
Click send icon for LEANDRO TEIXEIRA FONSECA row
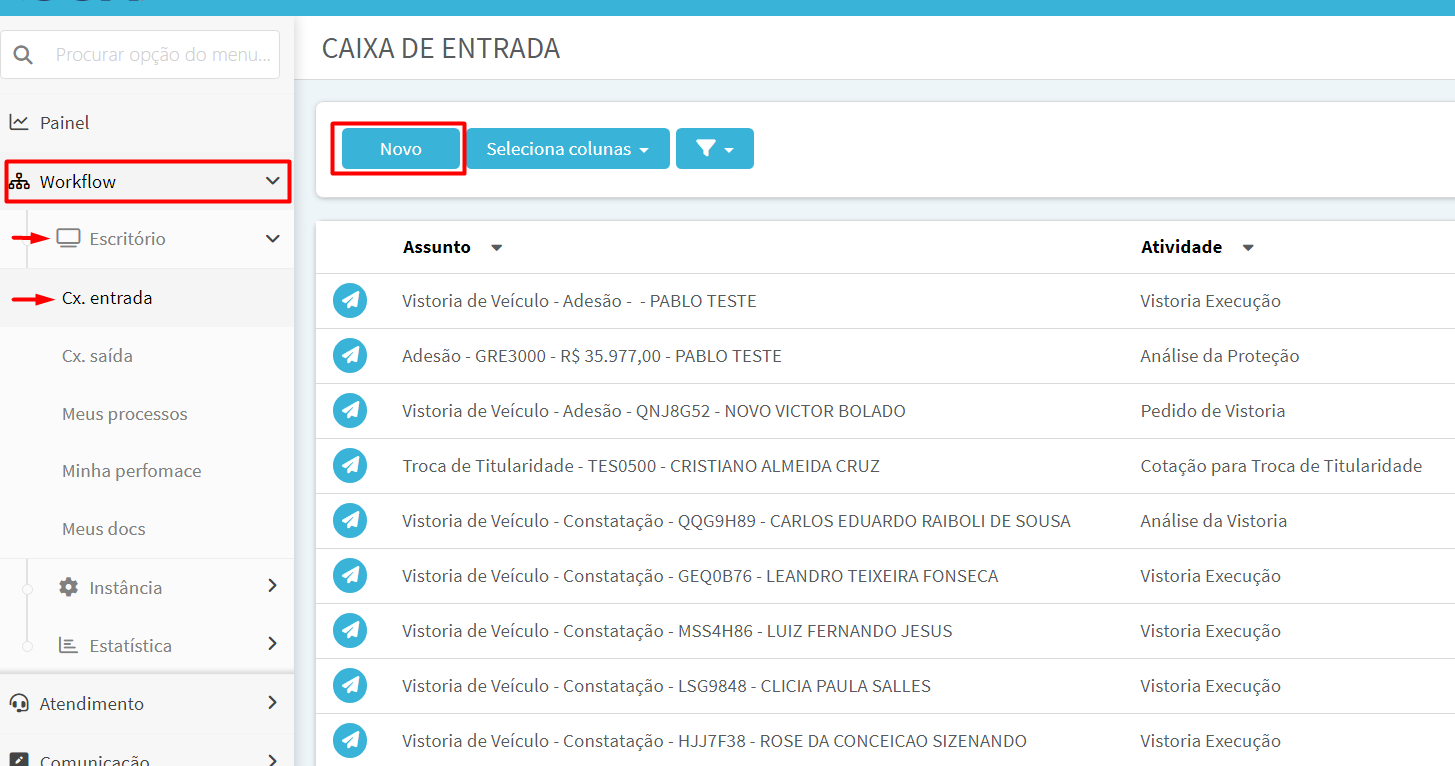(x=350, y=575)
